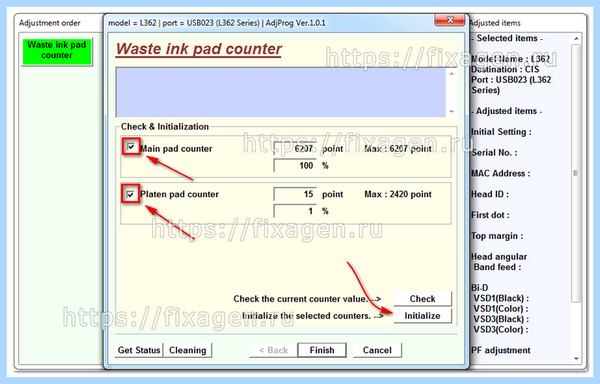Click 'Bi-D' entry

480,288
